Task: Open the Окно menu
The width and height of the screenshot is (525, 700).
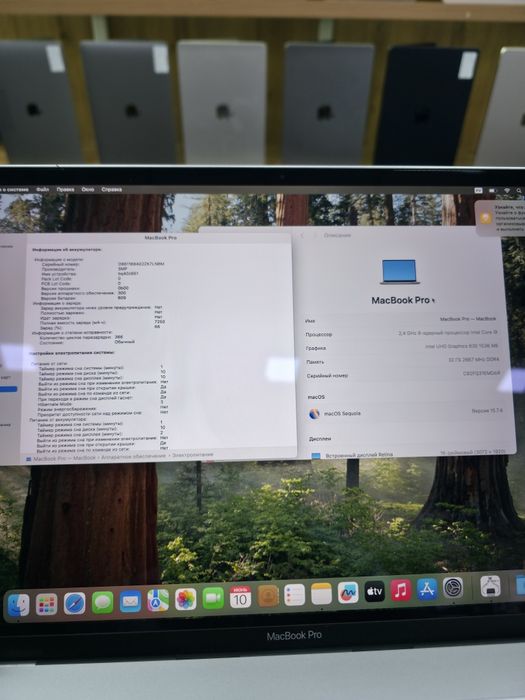Action: click(x=88, y=189)
